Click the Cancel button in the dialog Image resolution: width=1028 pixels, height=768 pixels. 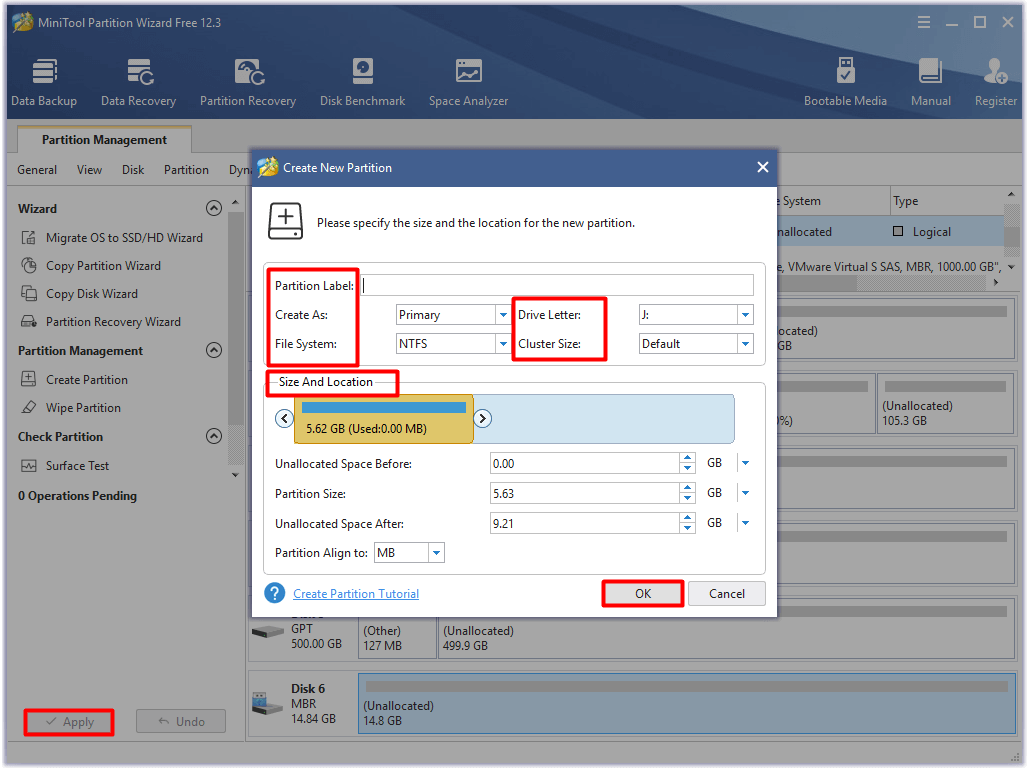(726, 594)
